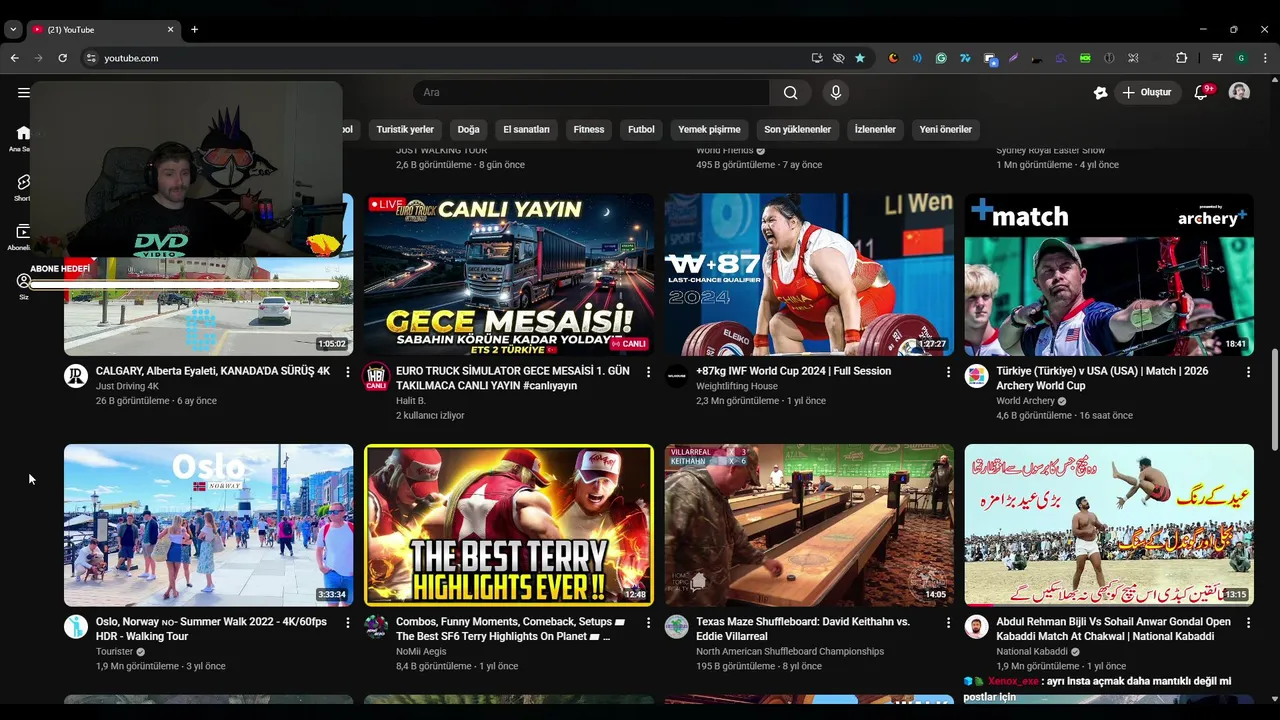Open the World Archery channel avatar
Viewport: 1280px width, 720px height.
[x=976, y=376]
